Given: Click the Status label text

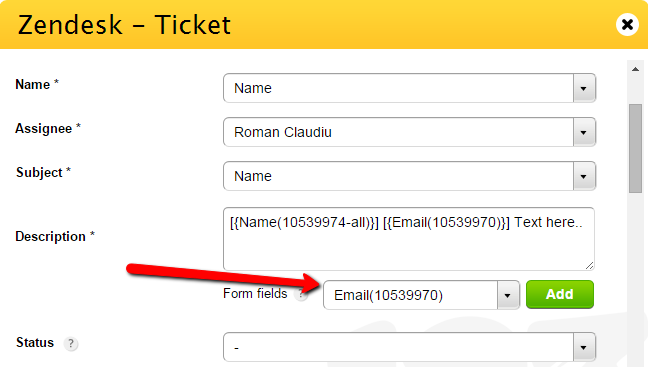Looking at the screenshot, I should [x=35, y=343].
